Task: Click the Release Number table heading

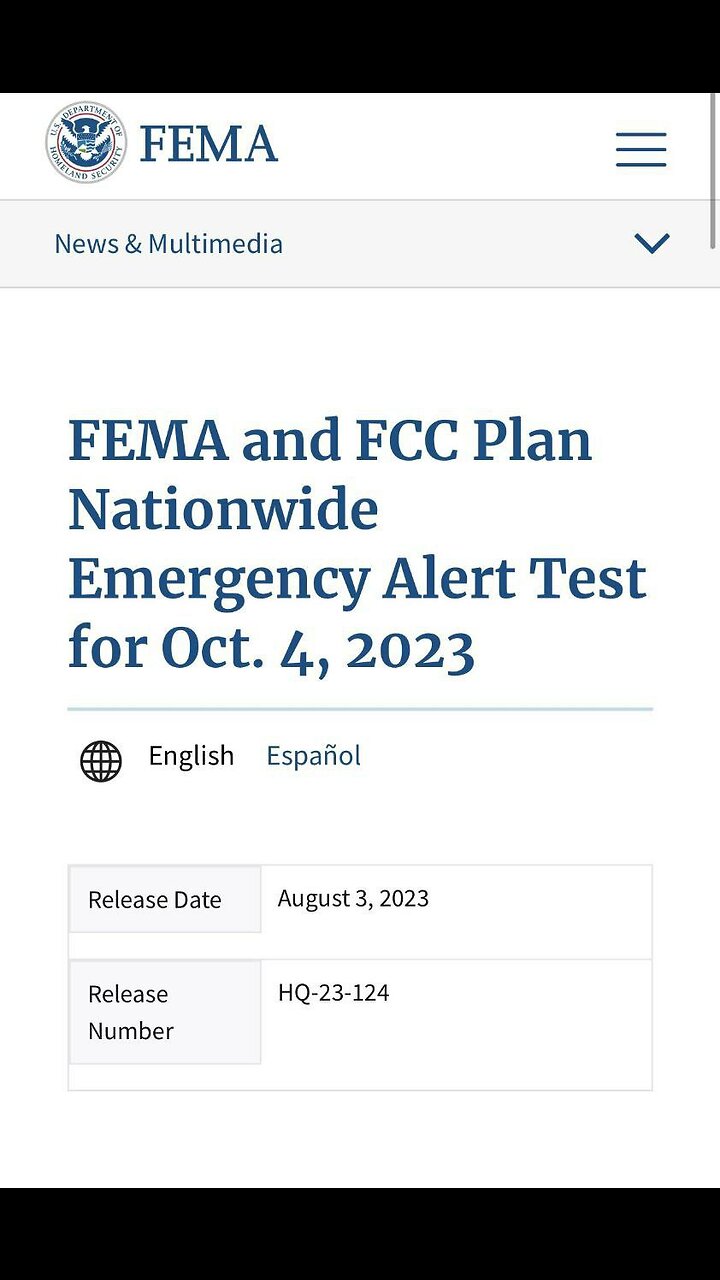Action: 130,1012
